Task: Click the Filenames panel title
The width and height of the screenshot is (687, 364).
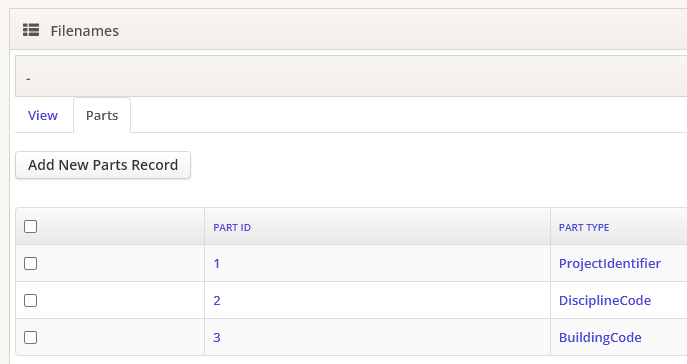Action: coord(85,31)
